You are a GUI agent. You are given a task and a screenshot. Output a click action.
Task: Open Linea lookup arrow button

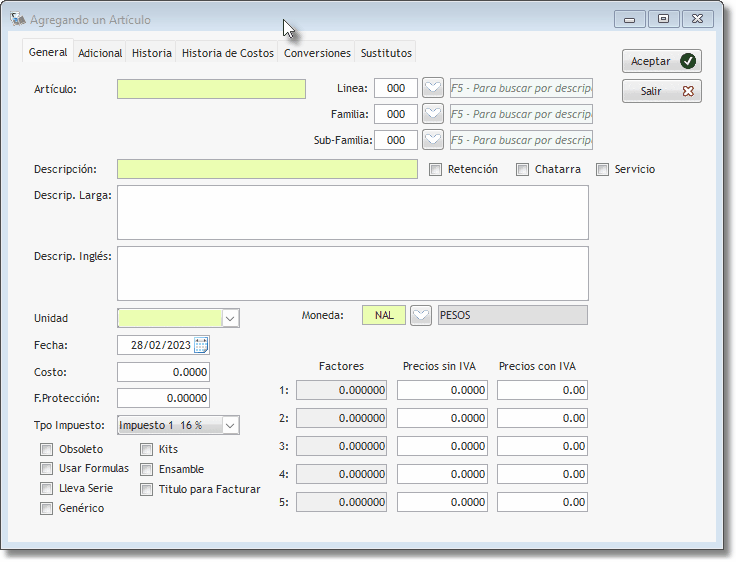[x=432, y=88]
